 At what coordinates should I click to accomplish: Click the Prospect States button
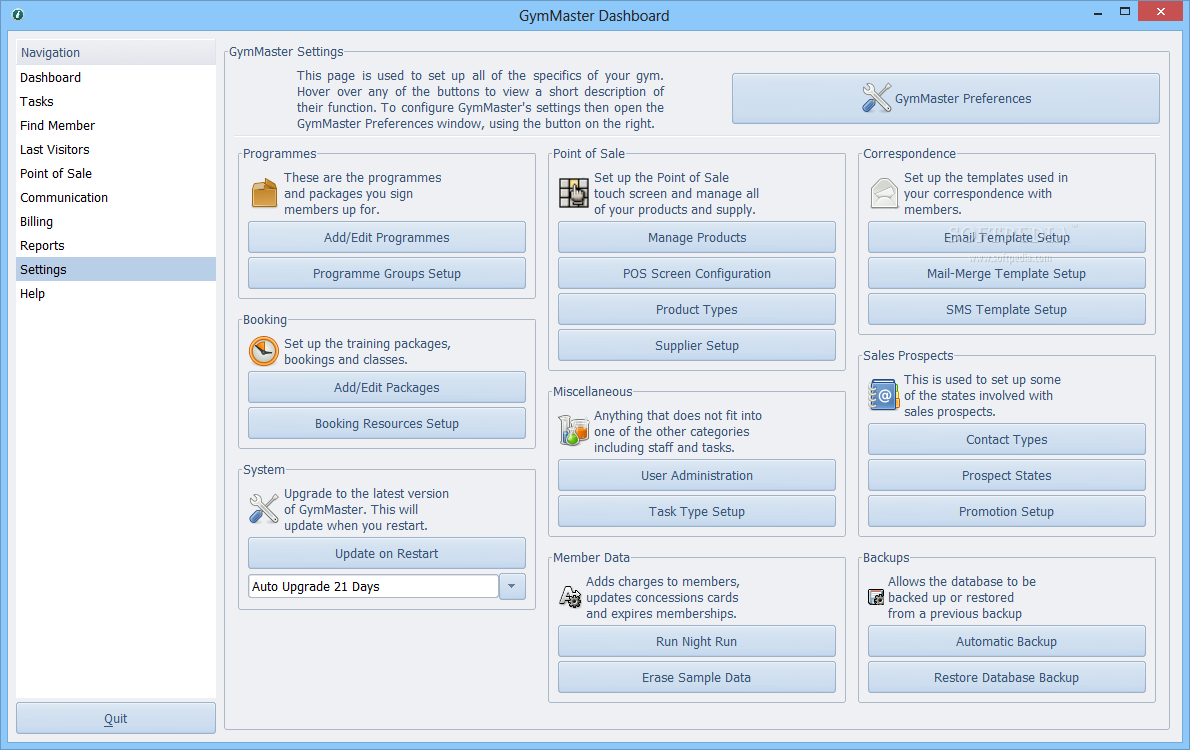(1006, 475)
